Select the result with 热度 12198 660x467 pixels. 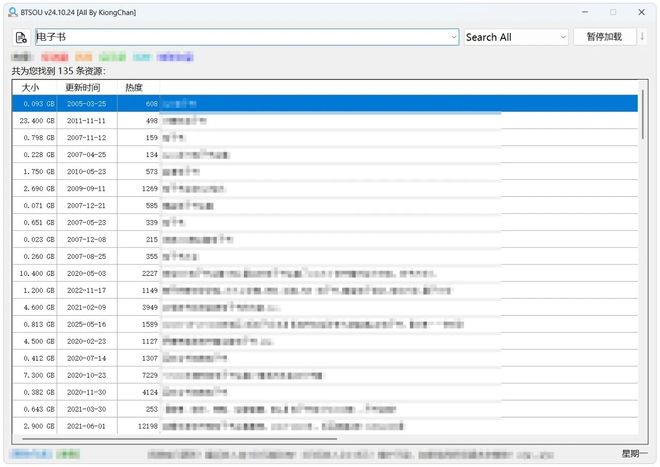pyautogui.click(x=200, y=426)
